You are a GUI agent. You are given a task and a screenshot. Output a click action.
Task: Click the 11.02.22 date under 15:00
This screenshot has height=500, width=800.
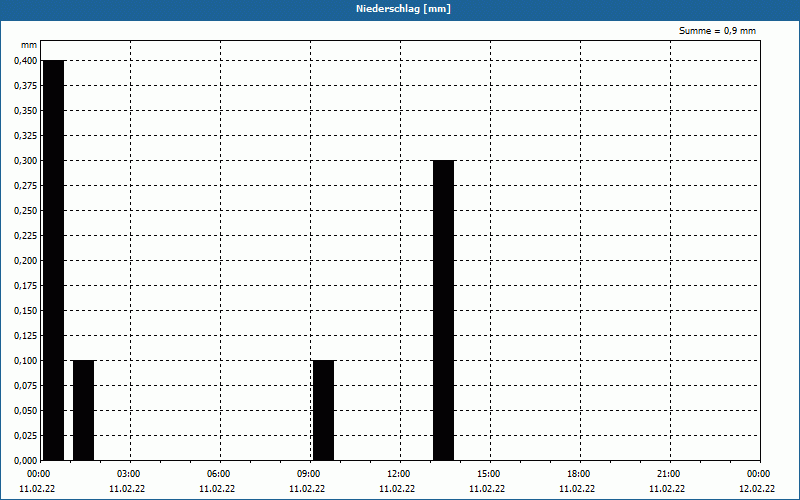pos(487,488)
